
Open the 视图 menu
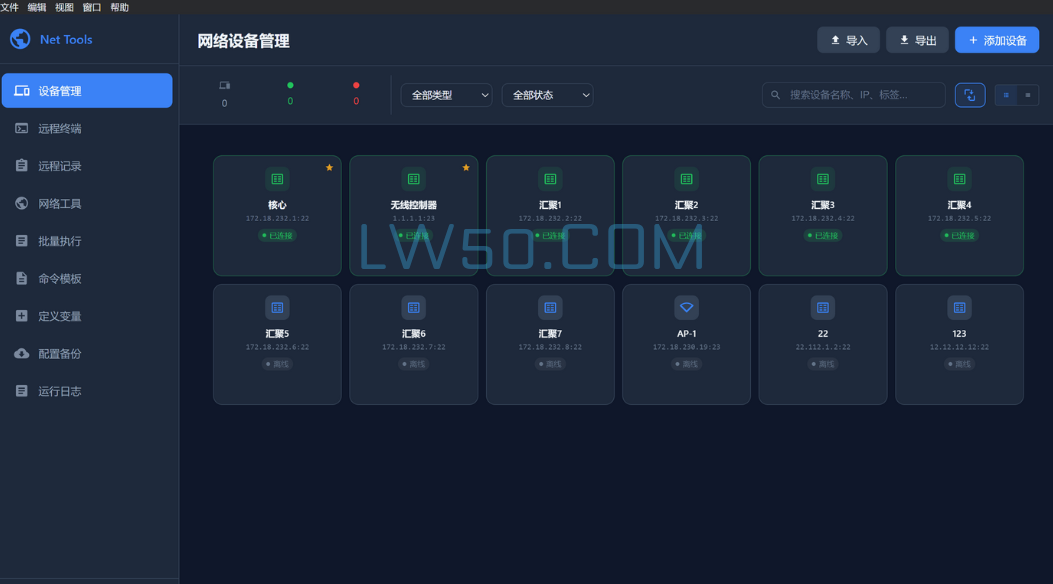click(64, 7)
